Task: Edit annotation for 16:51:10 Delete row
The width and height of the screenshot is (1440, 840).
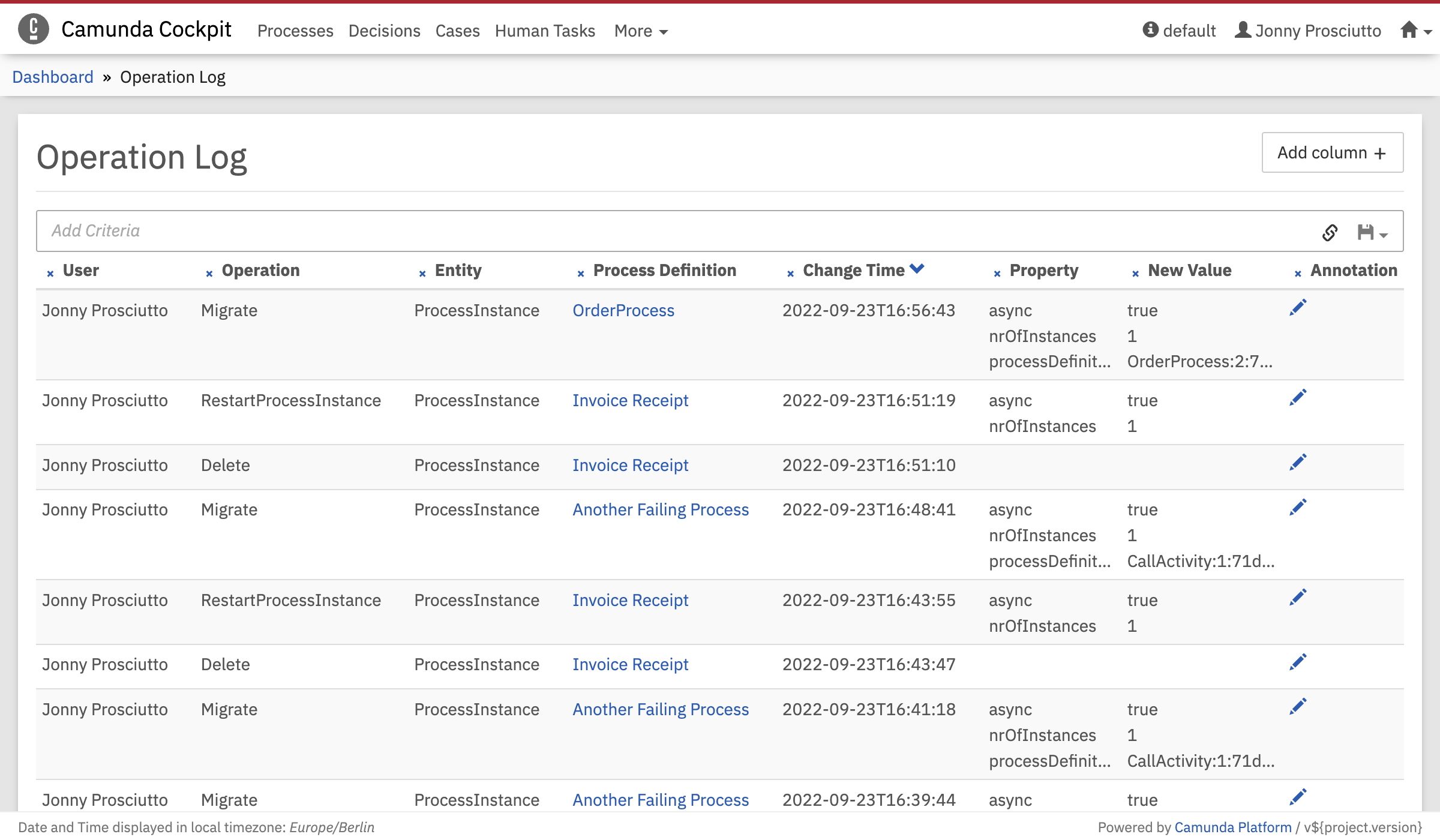Action: [1298, 462]
